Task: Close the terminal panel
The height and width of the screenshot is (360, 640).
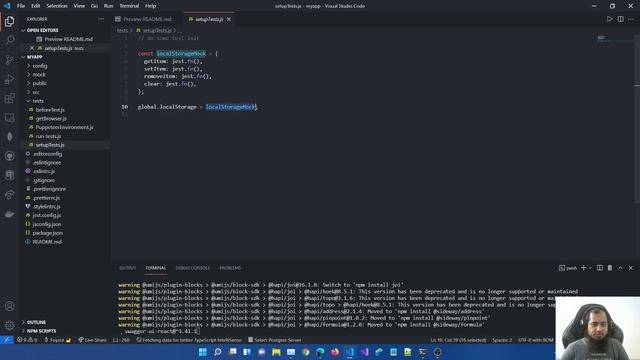Action: click(x=631, y=268)
